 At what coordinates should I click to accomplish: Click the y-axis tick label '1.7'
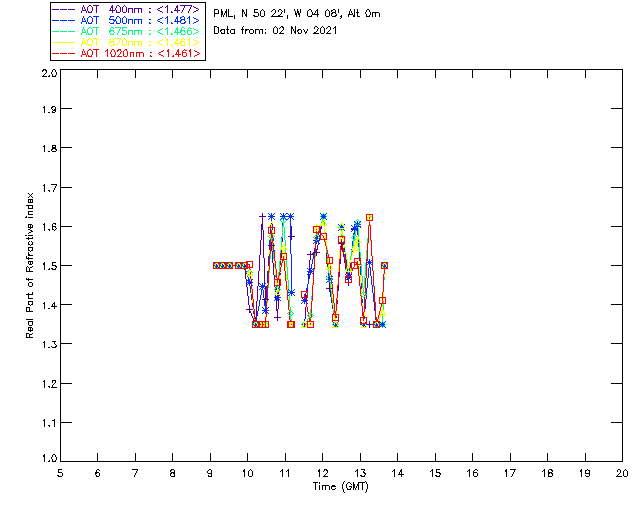(x=49, y=188)
